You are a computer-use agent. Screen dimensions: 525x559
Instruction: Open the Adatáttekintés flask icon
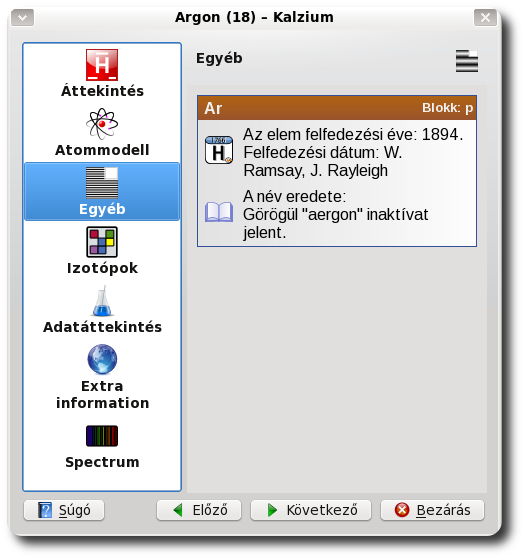(102, 301)
